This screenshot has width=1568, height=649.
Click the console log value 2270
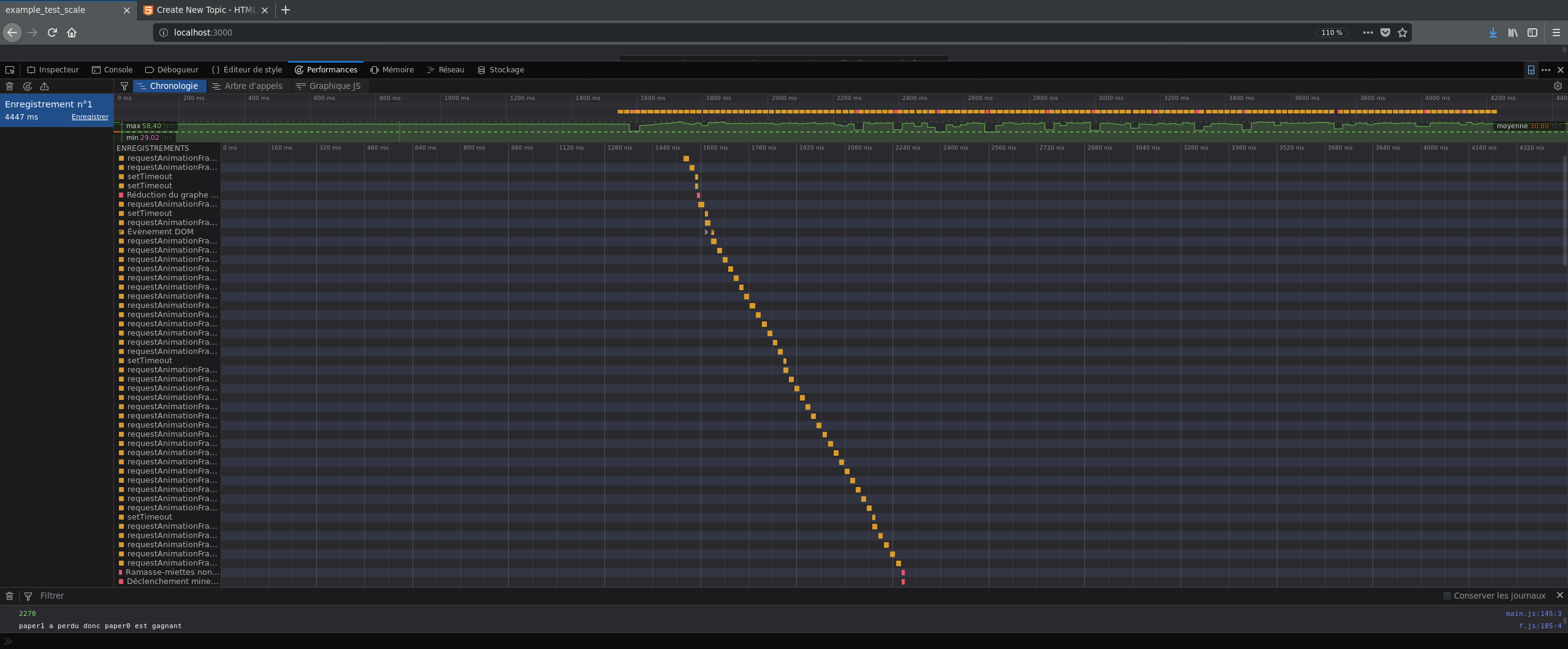tap(28, 613)
